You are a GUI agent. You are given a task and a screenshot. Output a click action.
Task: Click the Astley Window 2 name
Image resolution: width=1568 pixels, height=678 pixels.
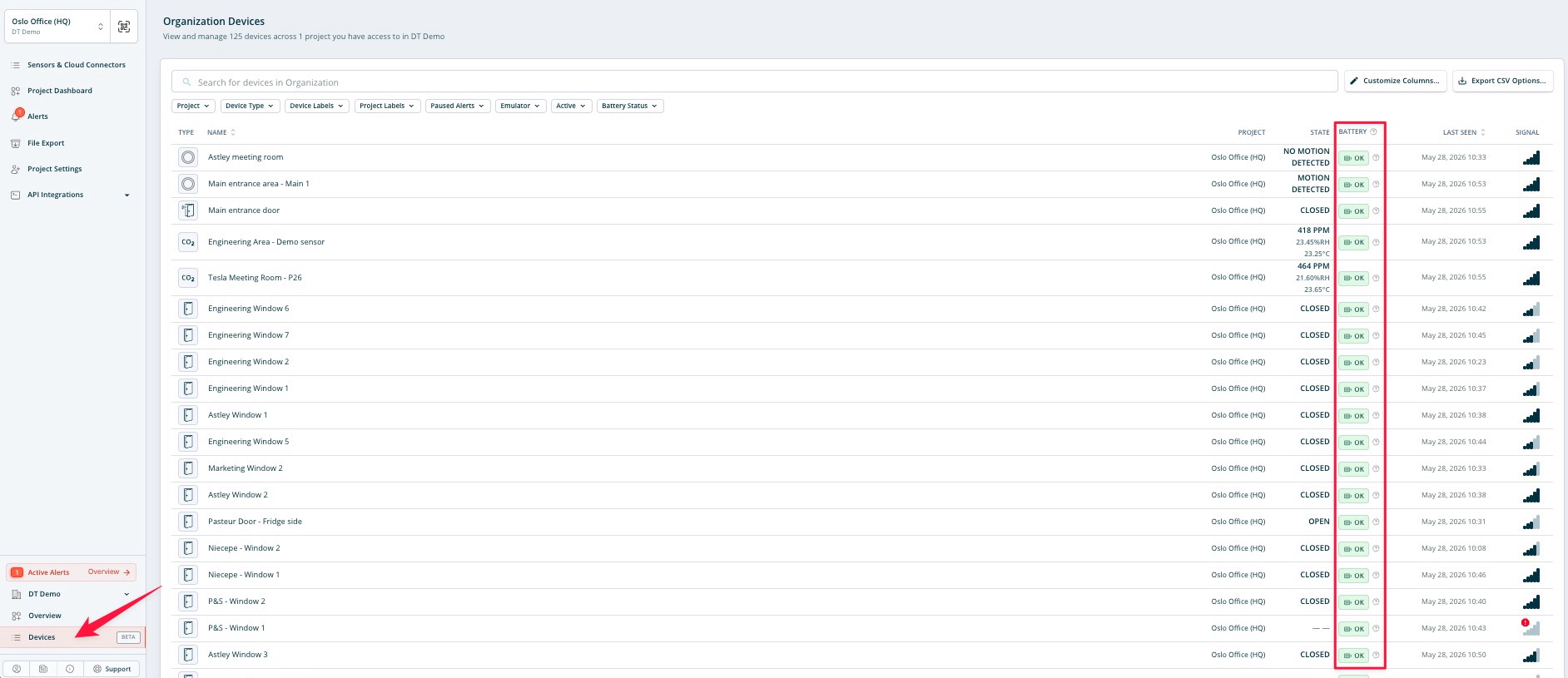237,495
